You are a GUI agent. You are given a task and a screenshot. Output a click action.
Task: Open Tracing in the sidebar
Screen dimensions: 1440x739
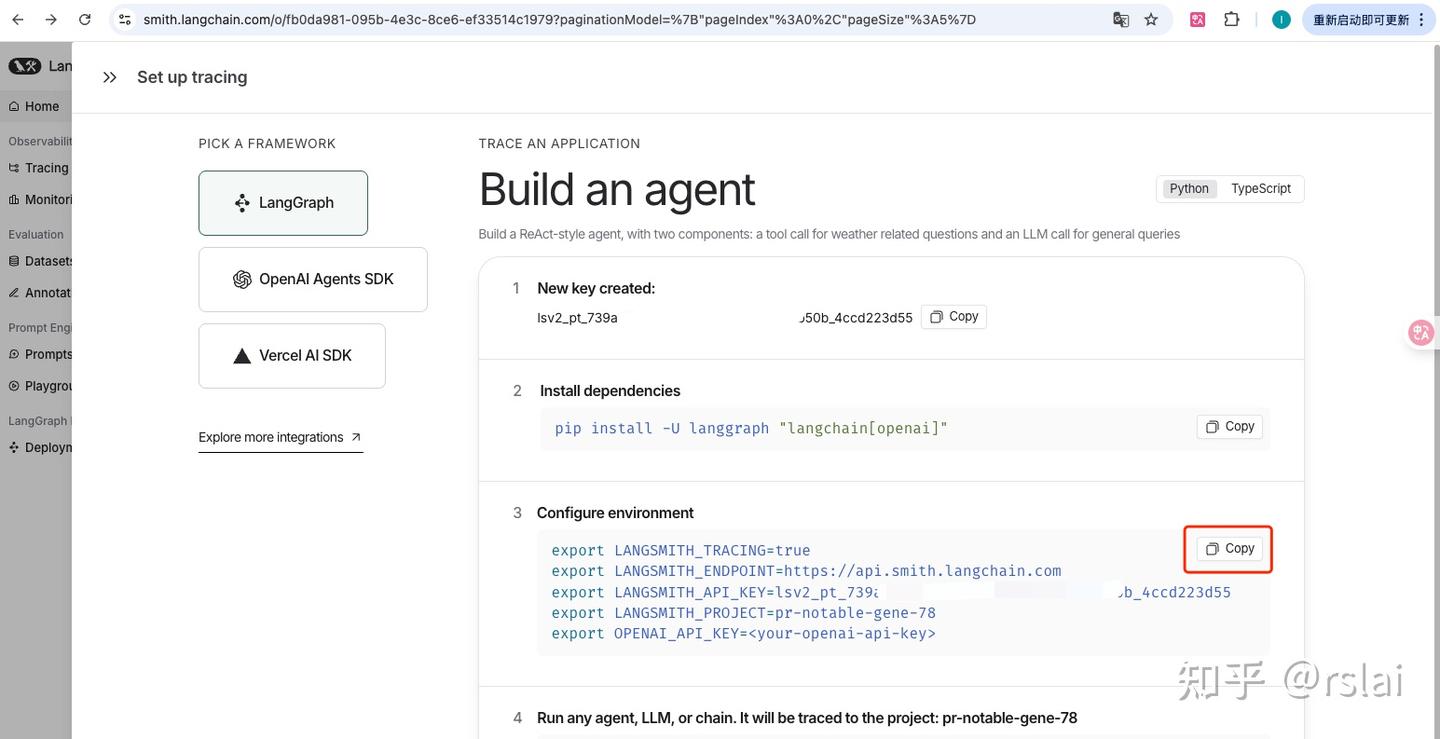(x=46, y=168)
